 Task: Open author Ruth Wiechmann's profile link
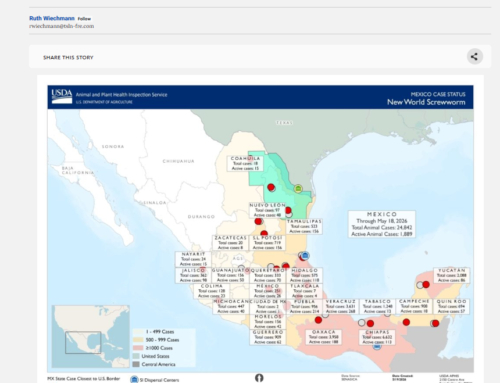52,18
